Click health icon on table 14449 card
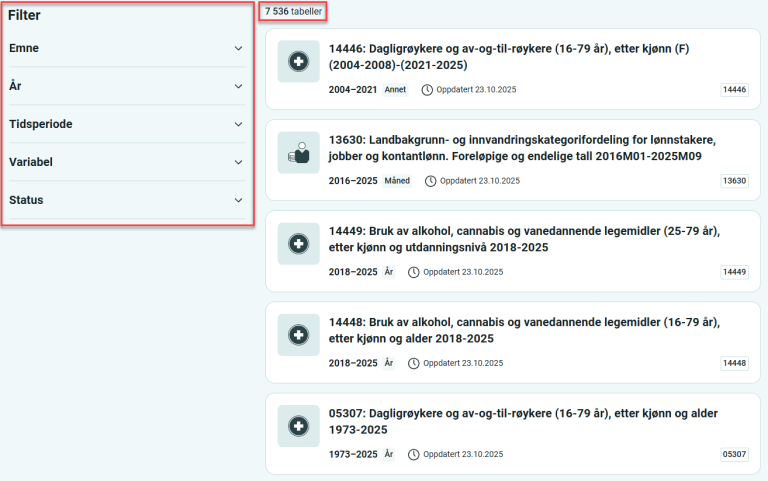This screenshot has height=481, width=768. [298, 243]
